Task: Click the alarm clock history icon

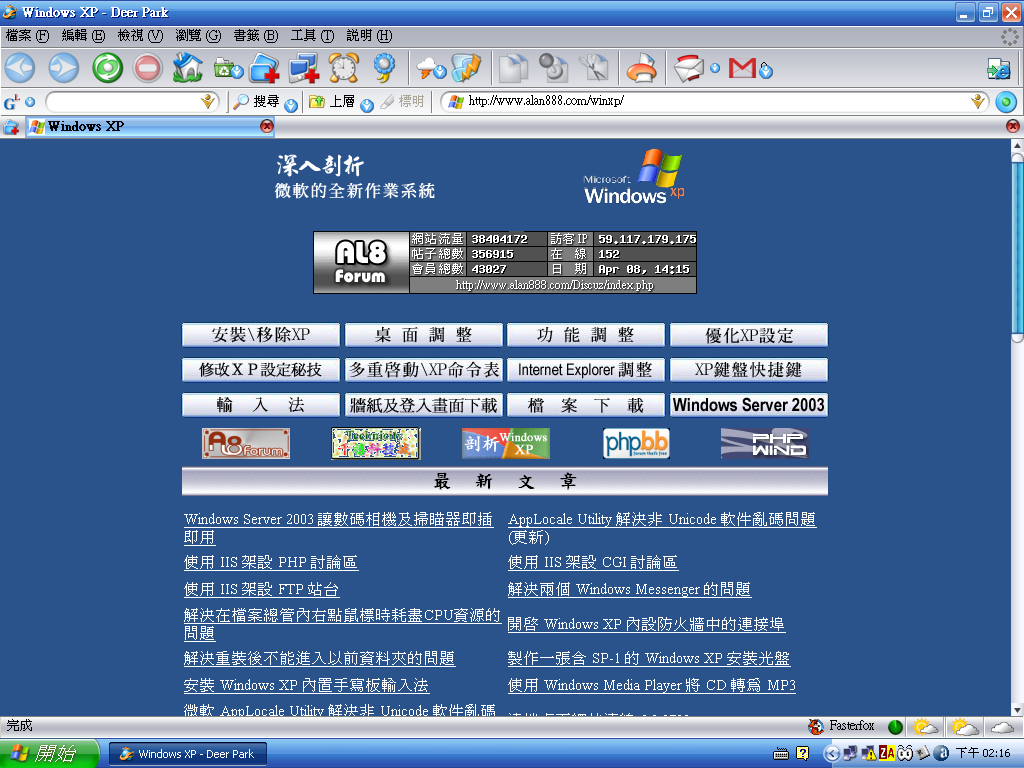Action: pos(343,68)
